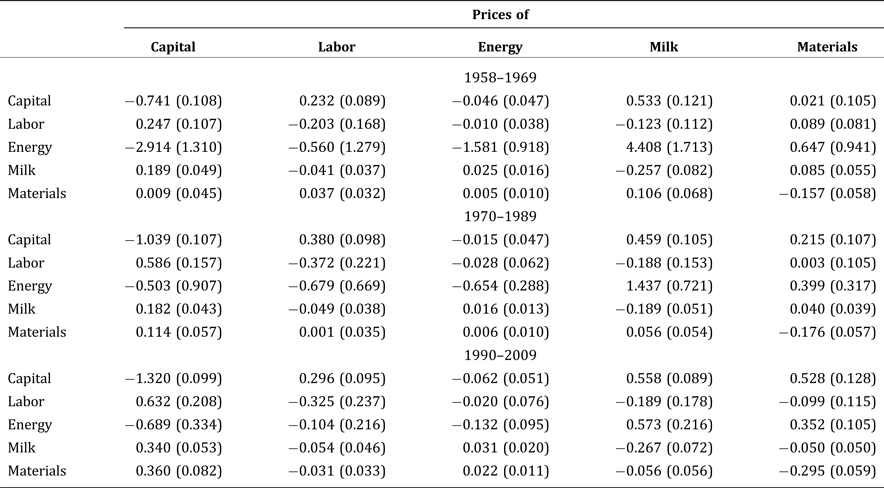
Task: Click the 1970–1989 period label
Action: click(x=500, y=216)
